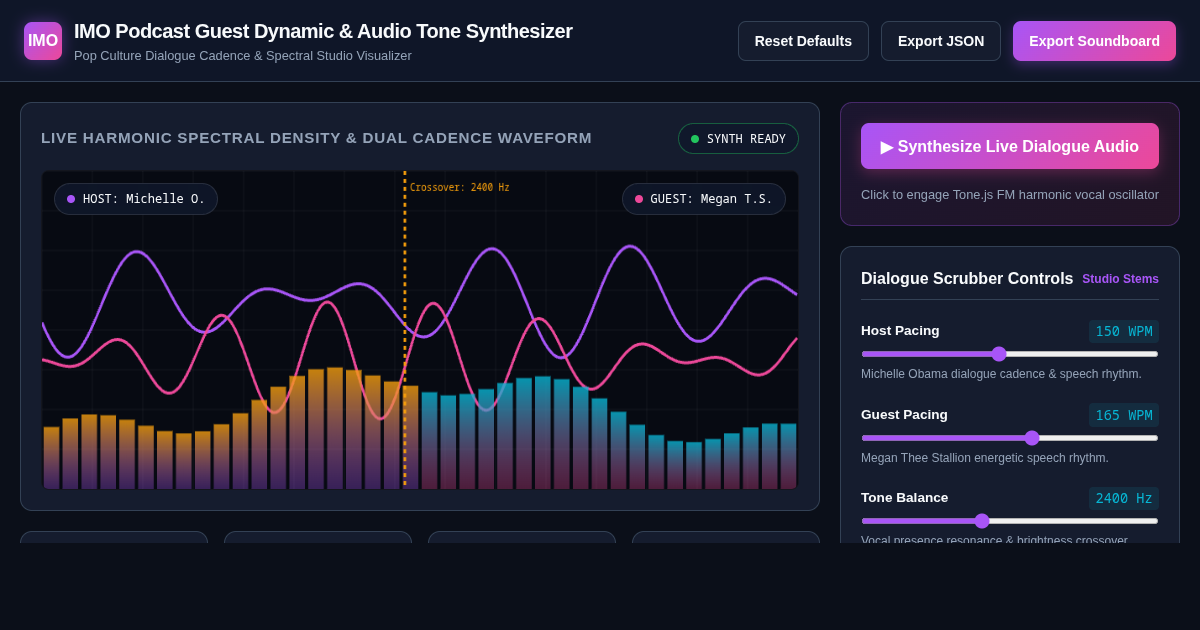Screen dimensions: 1200x630
Task: Export settings as JSON
Action: [x=941, y=41]
